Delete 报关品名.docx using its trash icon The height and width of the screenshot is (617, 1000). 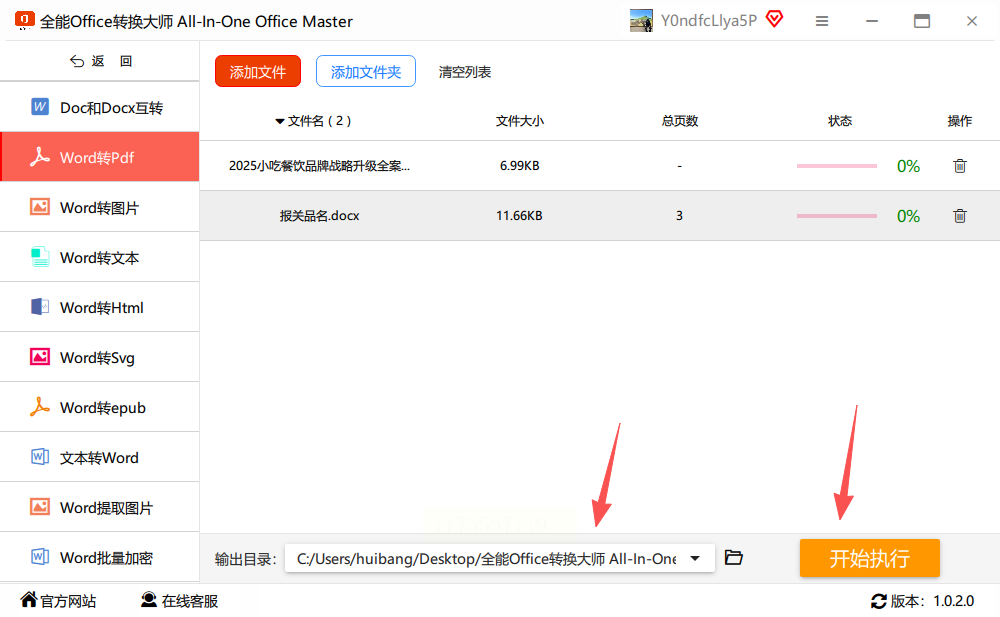pyautogui.click(x=960, y=216)
